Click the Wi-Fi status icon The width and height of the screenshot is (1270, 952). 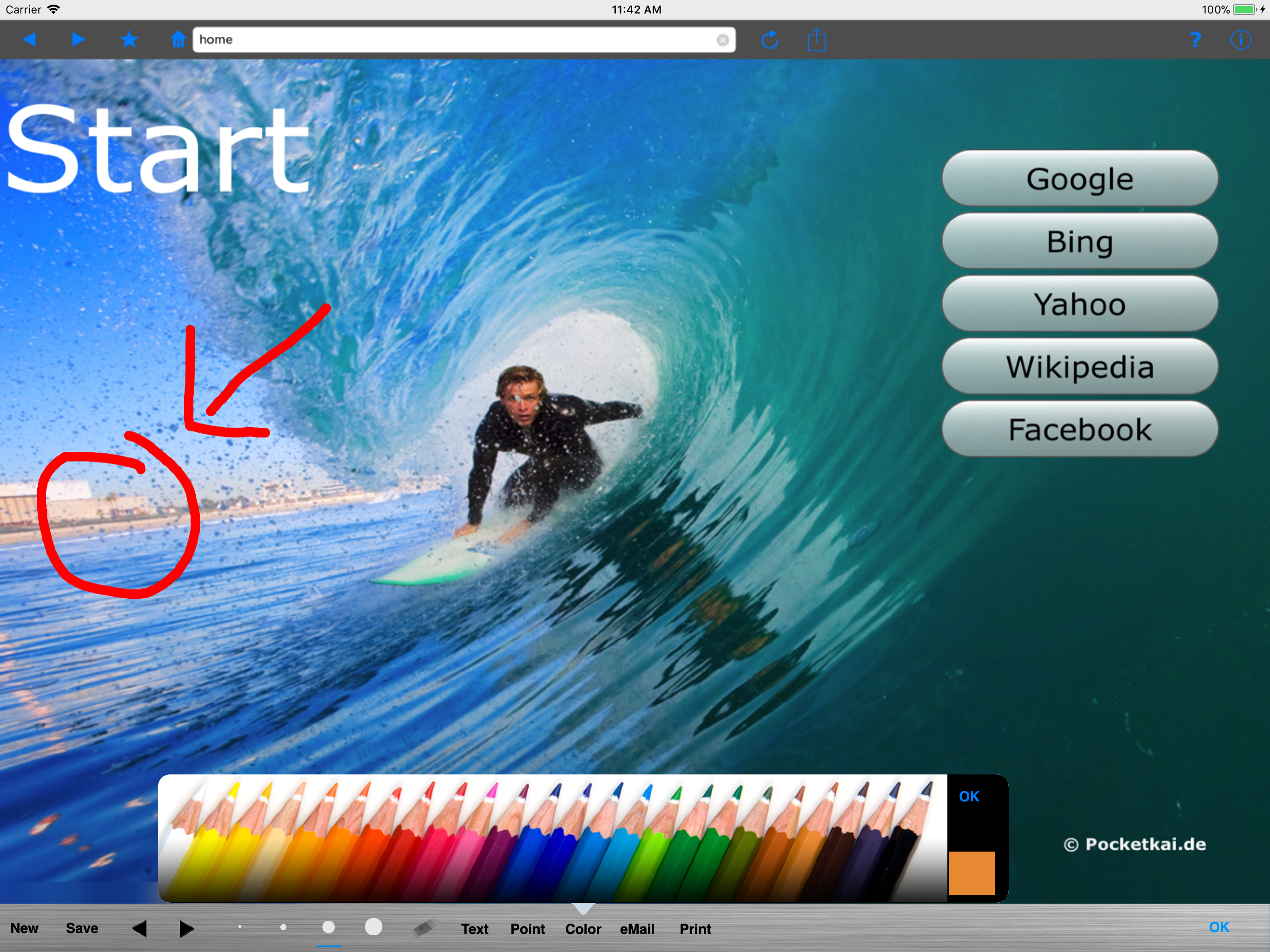tap(53, 9)
